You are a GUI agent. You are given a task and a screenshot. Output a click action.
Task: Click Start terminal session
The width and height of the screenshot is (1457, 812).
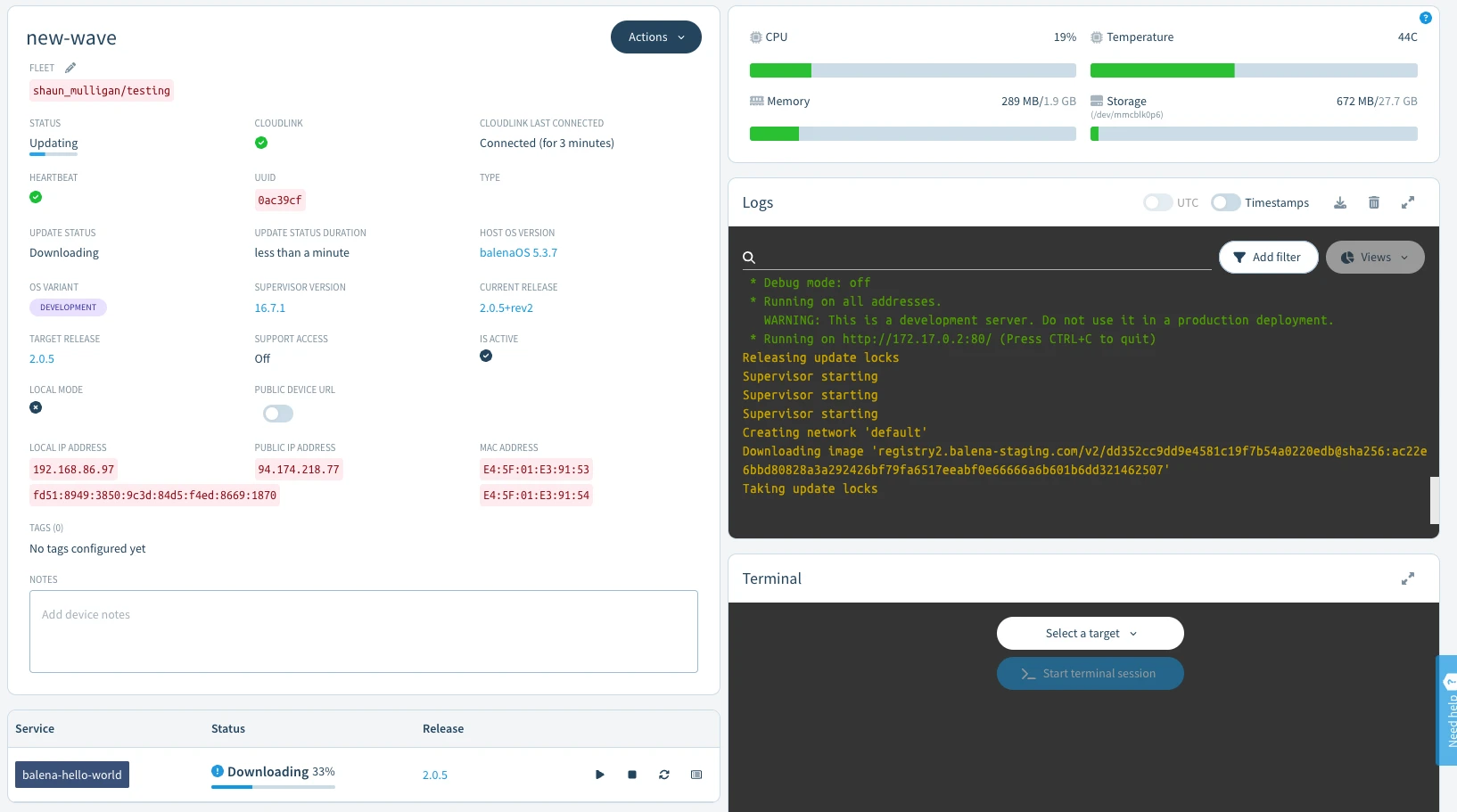tap(1090, 673)
